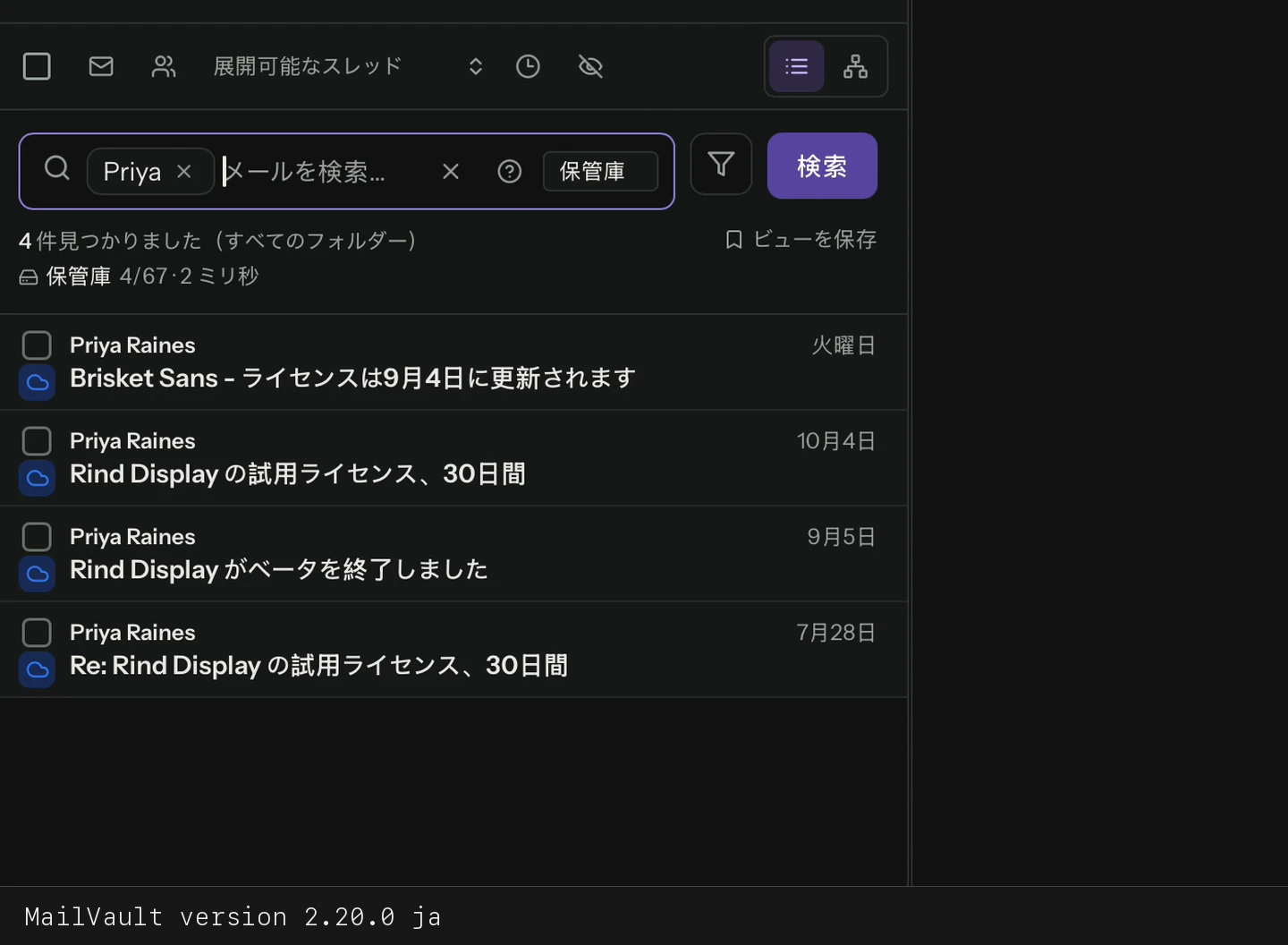Toggle the crossed-out eye visibility icon

pyautogui.click(x=590, y=66)
